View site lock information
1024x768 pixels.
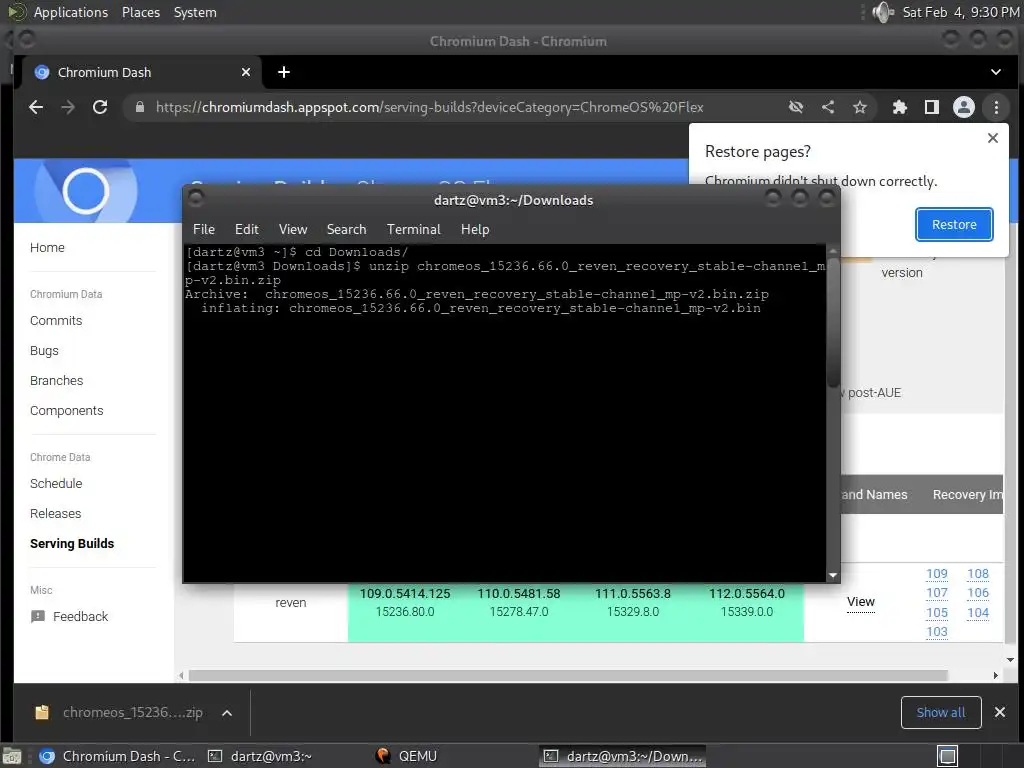[x=140, y=107]
